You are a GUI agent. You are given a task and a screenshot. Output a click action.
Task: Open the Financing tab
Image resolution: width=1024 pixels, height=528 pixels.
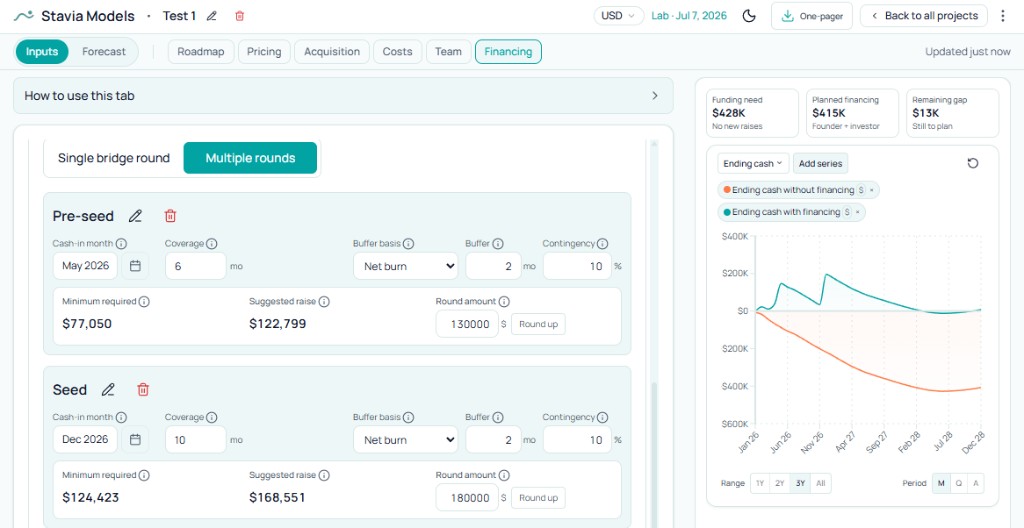click(508, 52)
